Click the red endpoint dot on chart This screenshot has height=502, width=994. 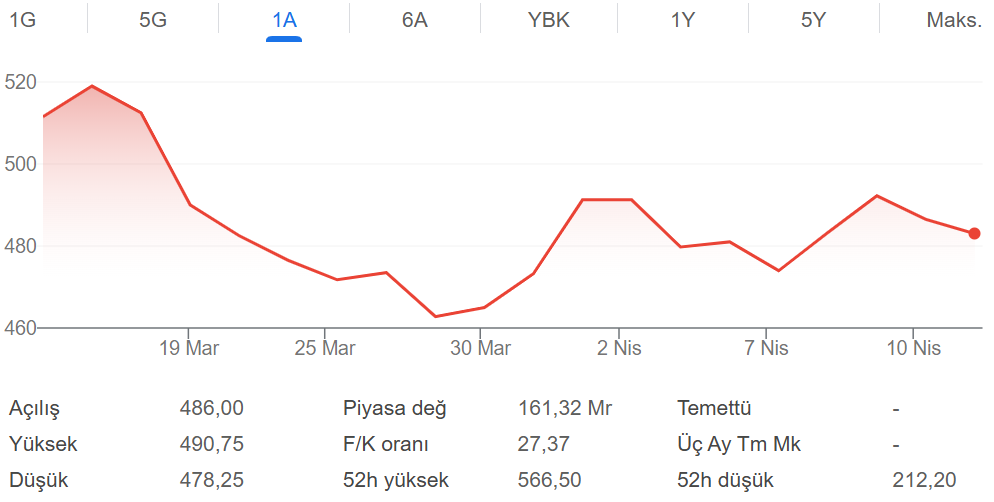point(975,234)
